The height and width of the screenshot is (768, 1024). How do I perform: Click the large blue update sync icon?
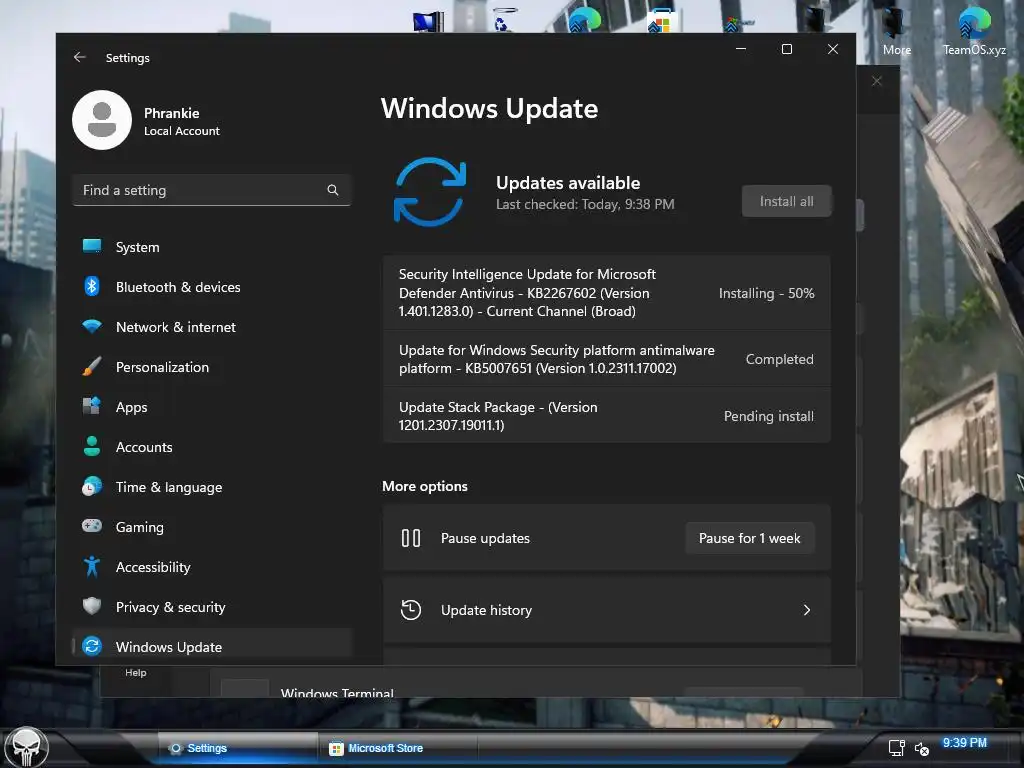430,192
